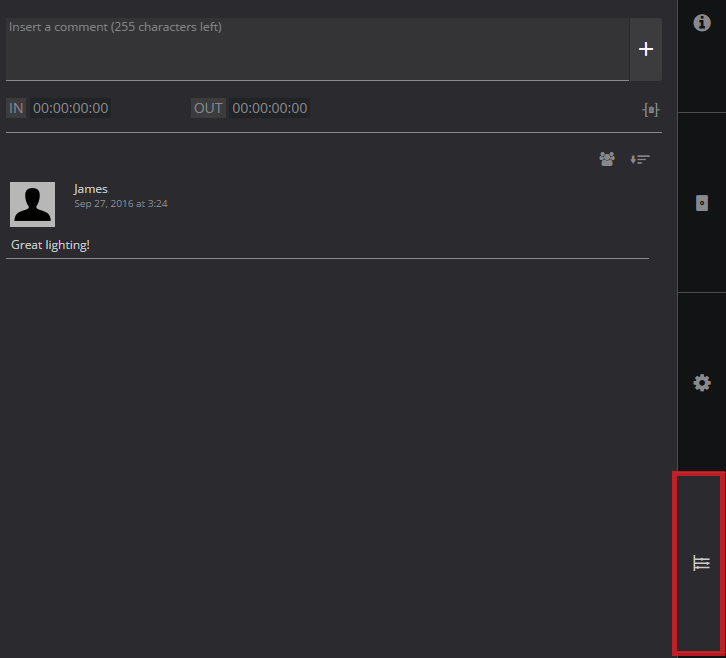Click the plus button to add comment
This screenshot has width=726, height=658.
[645, 49]
